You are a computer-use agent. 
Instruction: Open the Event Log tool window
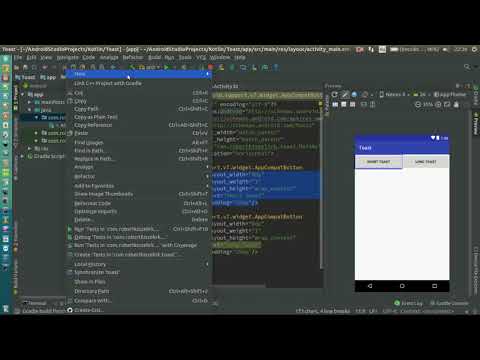pyautogui.click(x=409, y=303)
